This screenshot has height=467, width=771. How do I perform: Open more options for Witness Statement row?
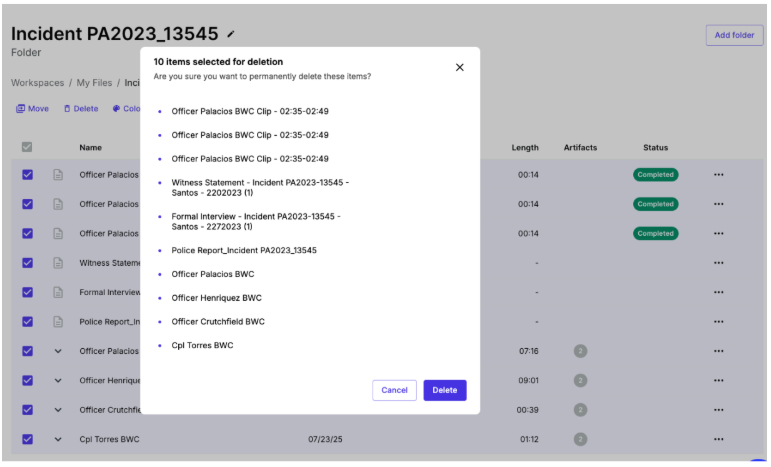pos(718,263)
